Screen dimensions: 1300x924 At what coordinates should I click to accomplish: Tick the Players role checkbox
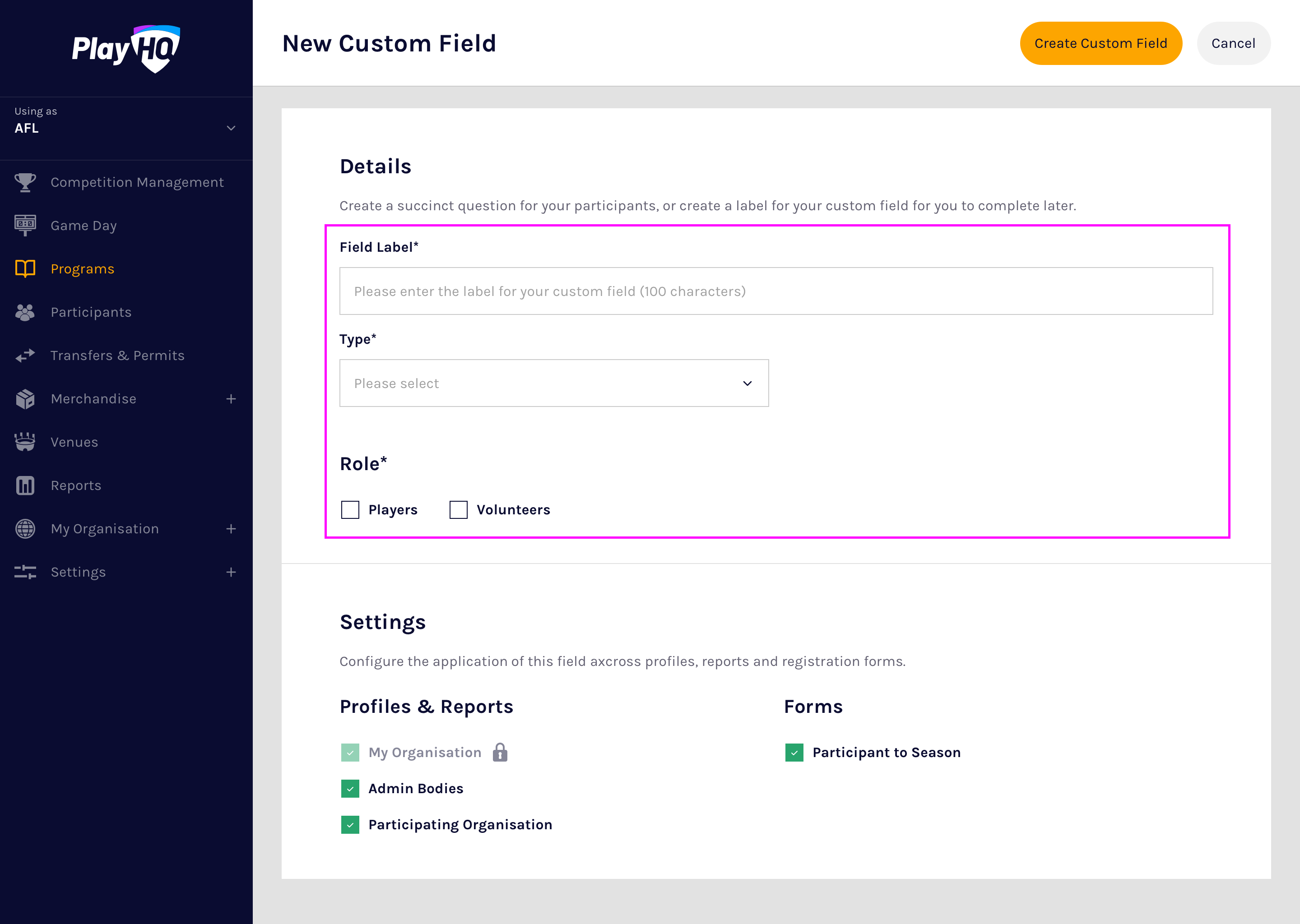point(350,510)
